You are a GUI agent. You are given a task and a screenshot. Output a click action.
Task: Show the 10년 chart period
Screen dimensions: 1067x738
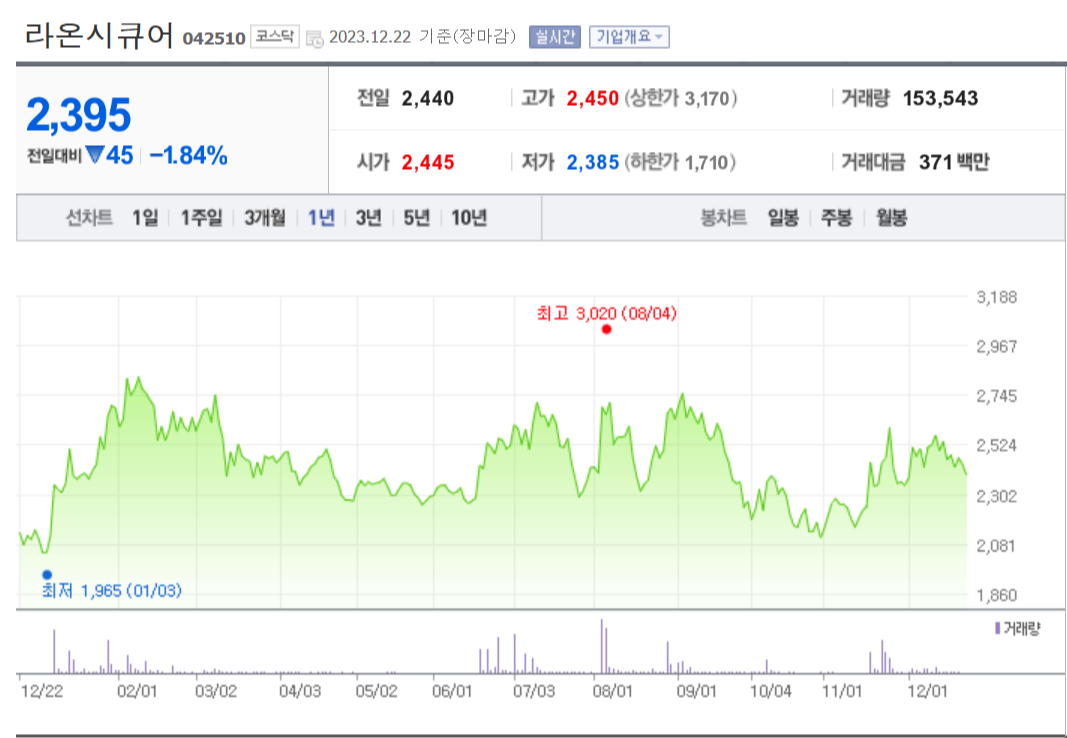tap(469, 218)
